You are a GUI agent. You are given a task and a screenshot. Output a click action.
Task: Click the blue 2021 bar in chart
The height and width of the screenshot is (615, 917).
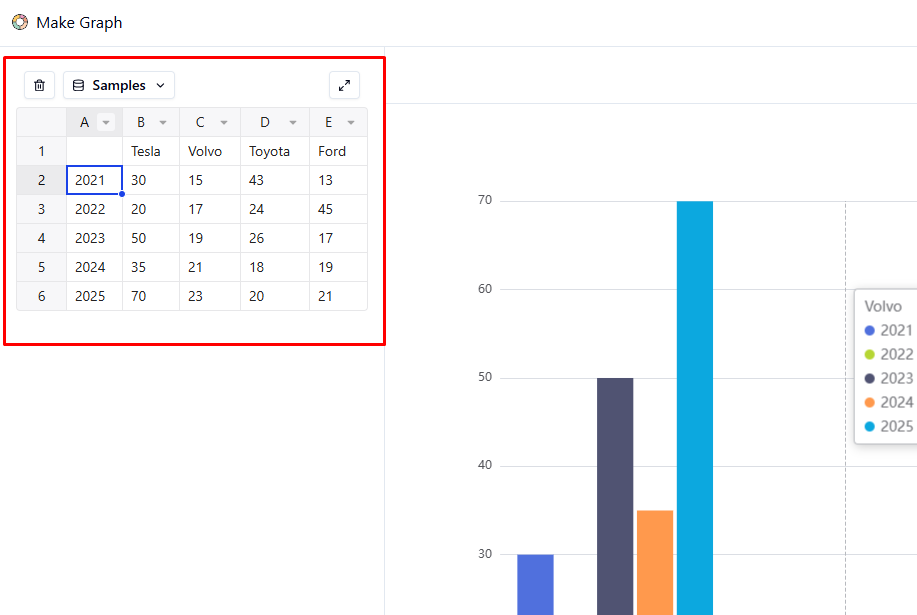pyautogui.click(x=535, y=585)
